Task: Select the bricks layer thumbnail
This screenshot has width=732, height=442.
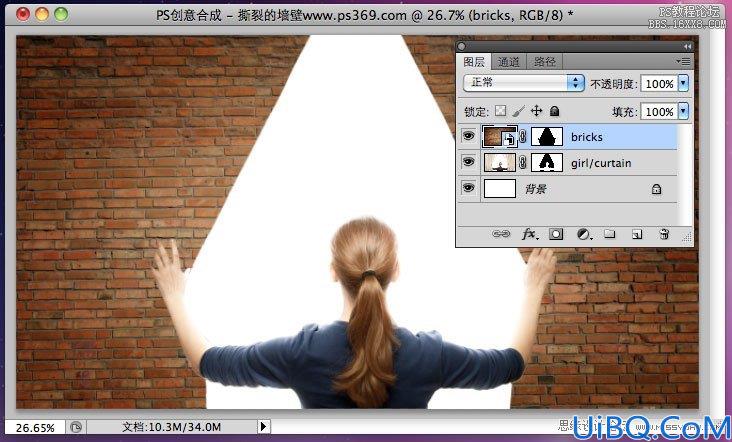Action: point(500,136)
